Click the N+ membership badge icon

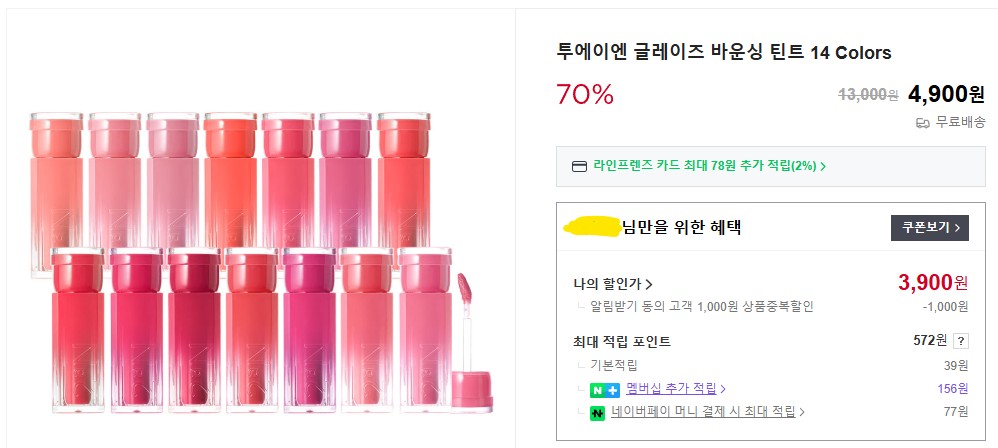(604, 389)
